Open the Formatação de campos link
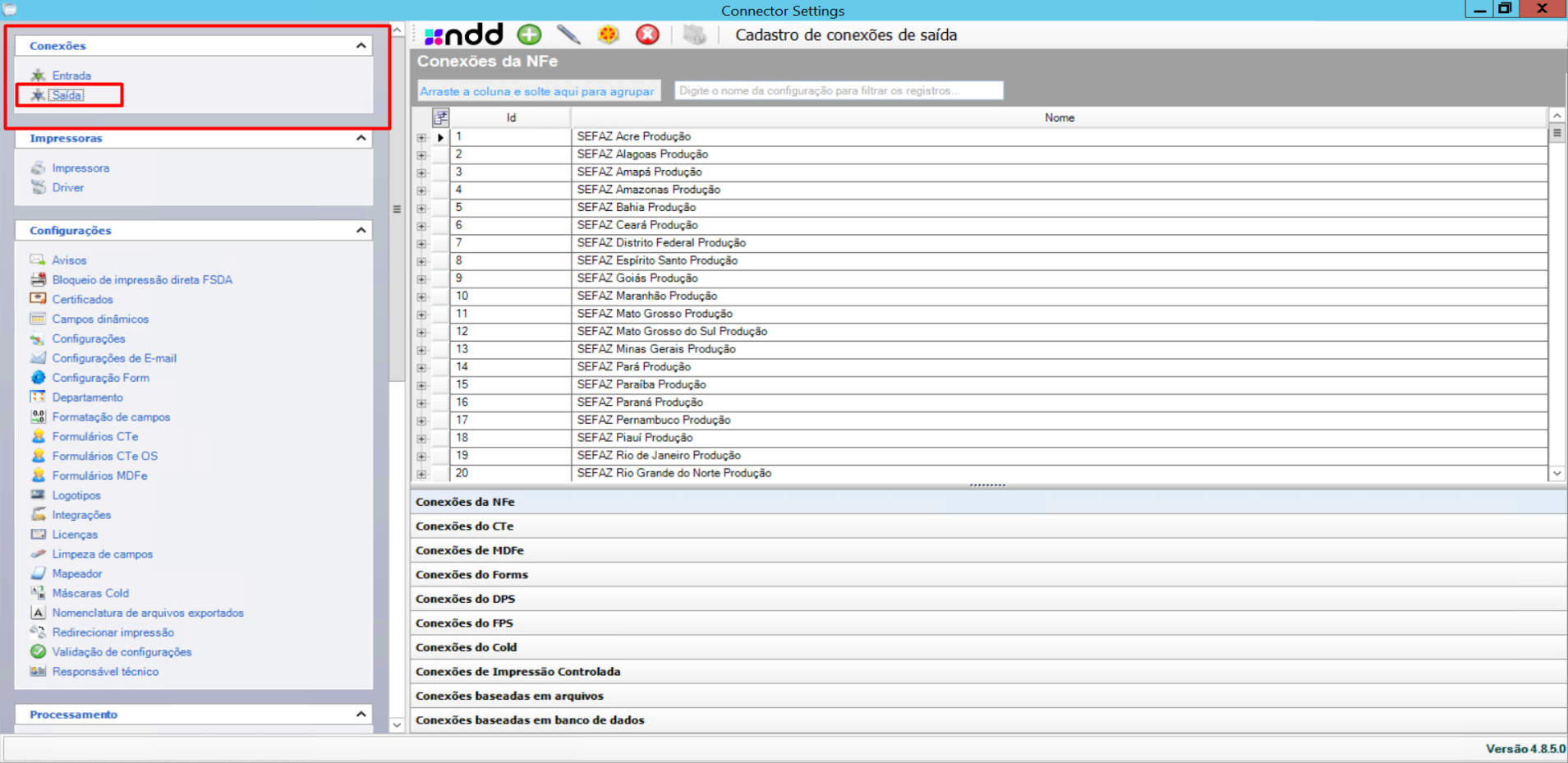Screen dimensions: 1568x763 tap(111, 417)
